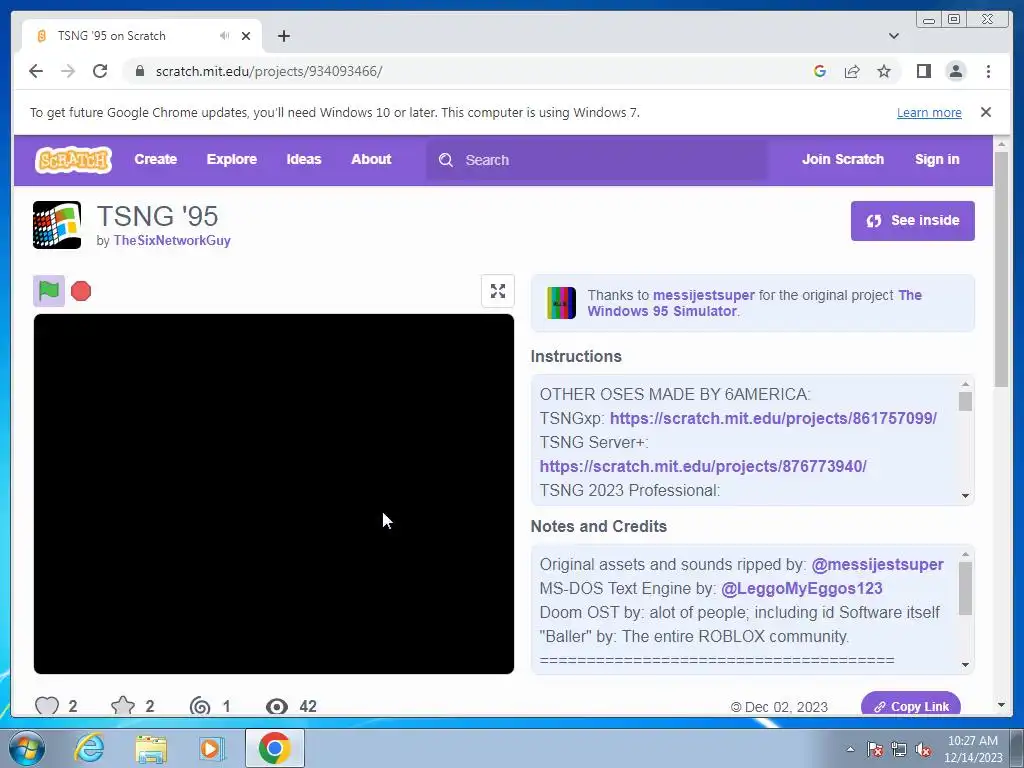Click the address bar URL
This screenshot has width=1024, height=768.
268,71
